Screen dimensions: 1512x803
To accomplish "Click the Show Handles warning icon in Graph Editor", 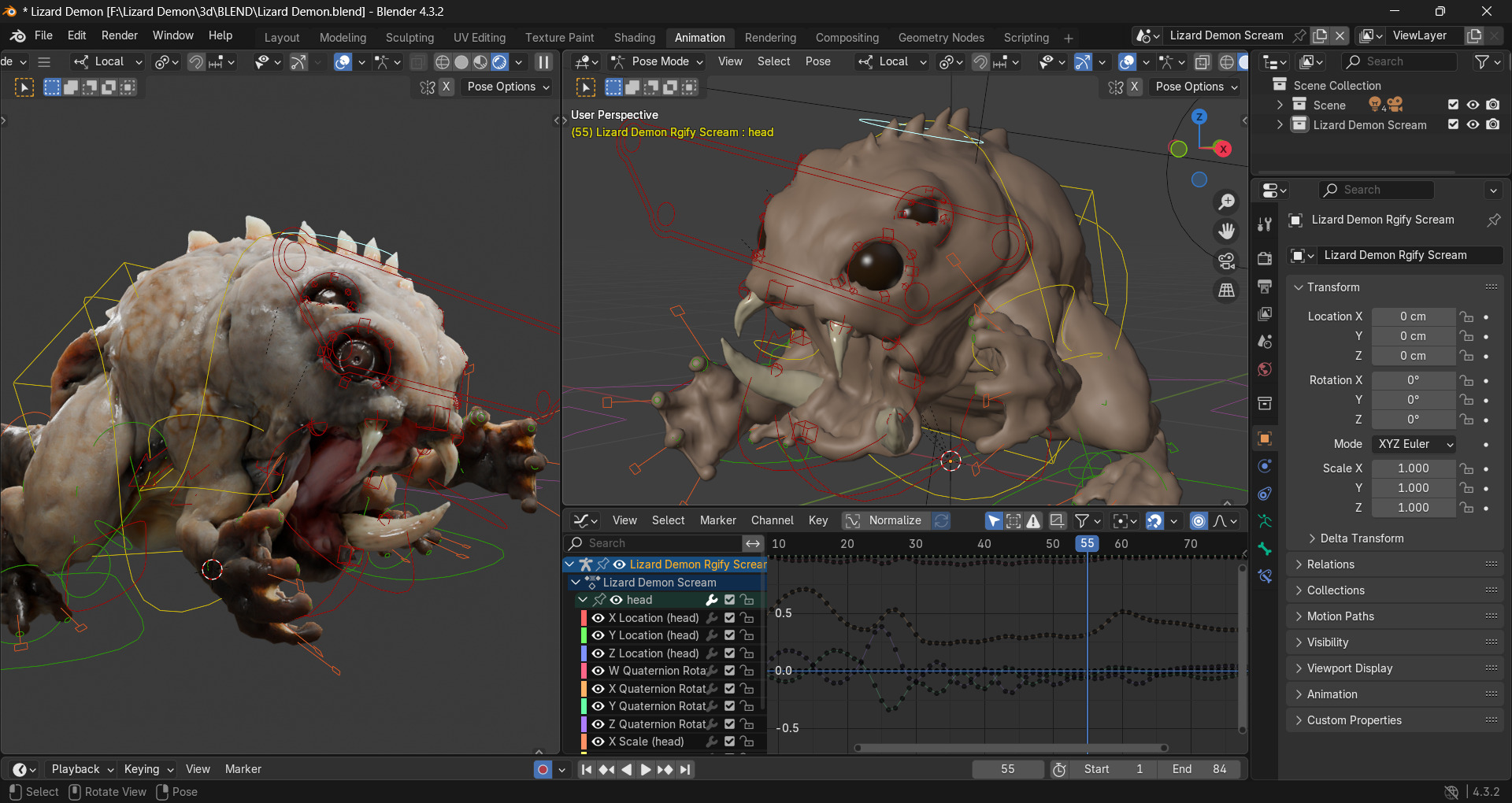I will point(1033,521).
